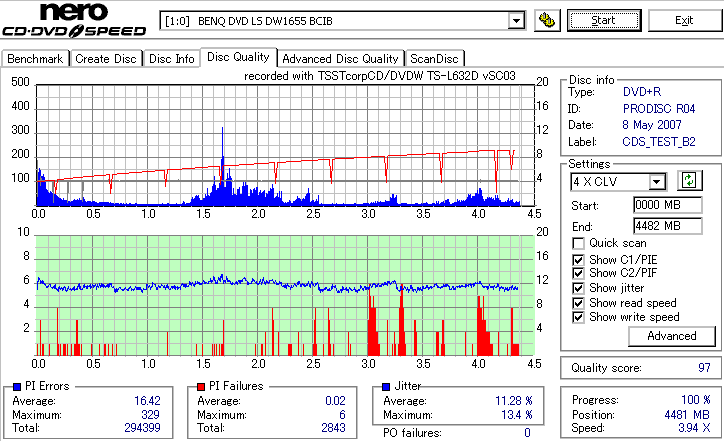Click the disc type DVD+R value
724x441 pixels.
point(642,92)
